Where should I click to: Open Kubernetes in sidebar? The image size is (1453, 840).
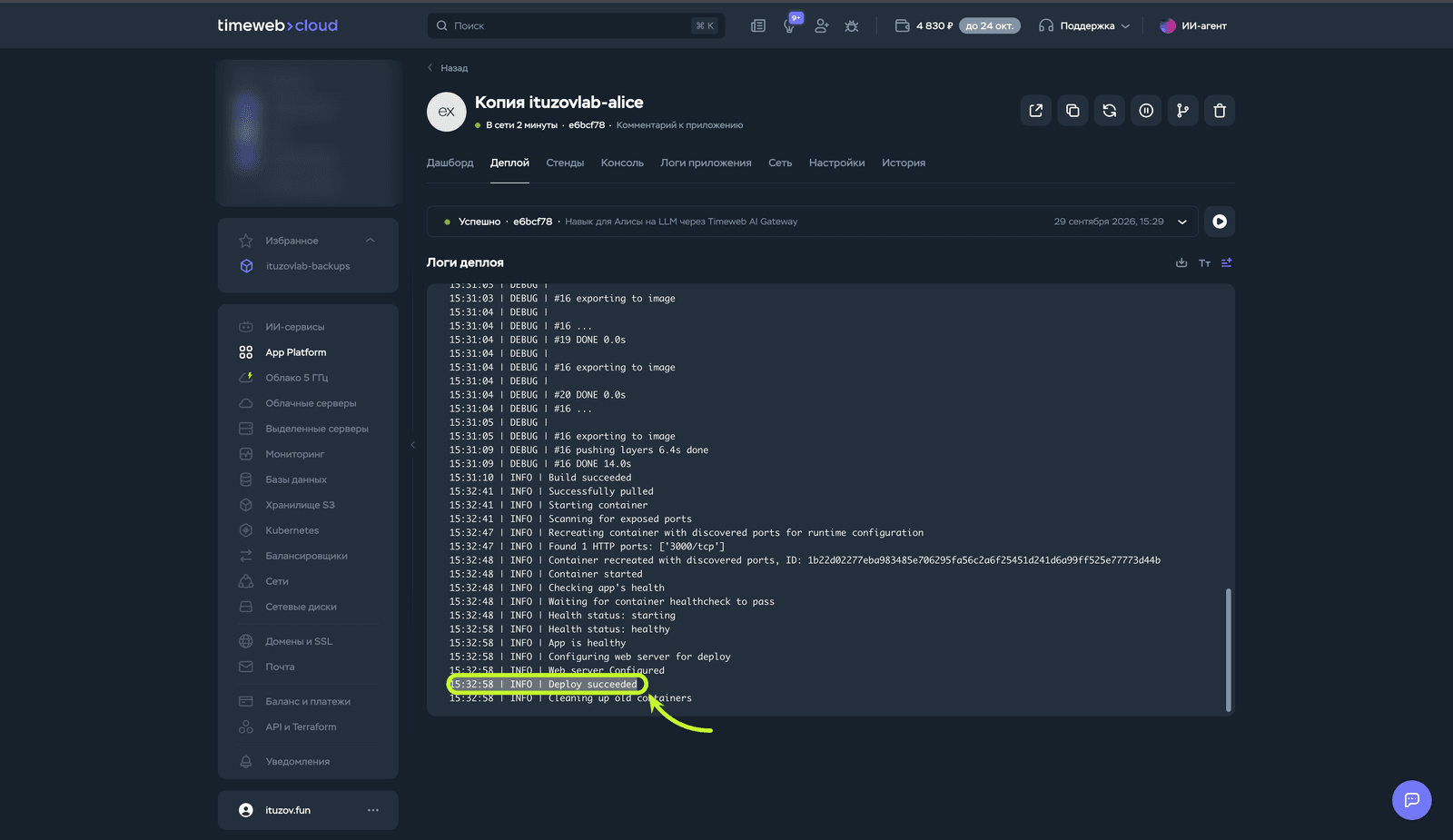tap(292, 530)
